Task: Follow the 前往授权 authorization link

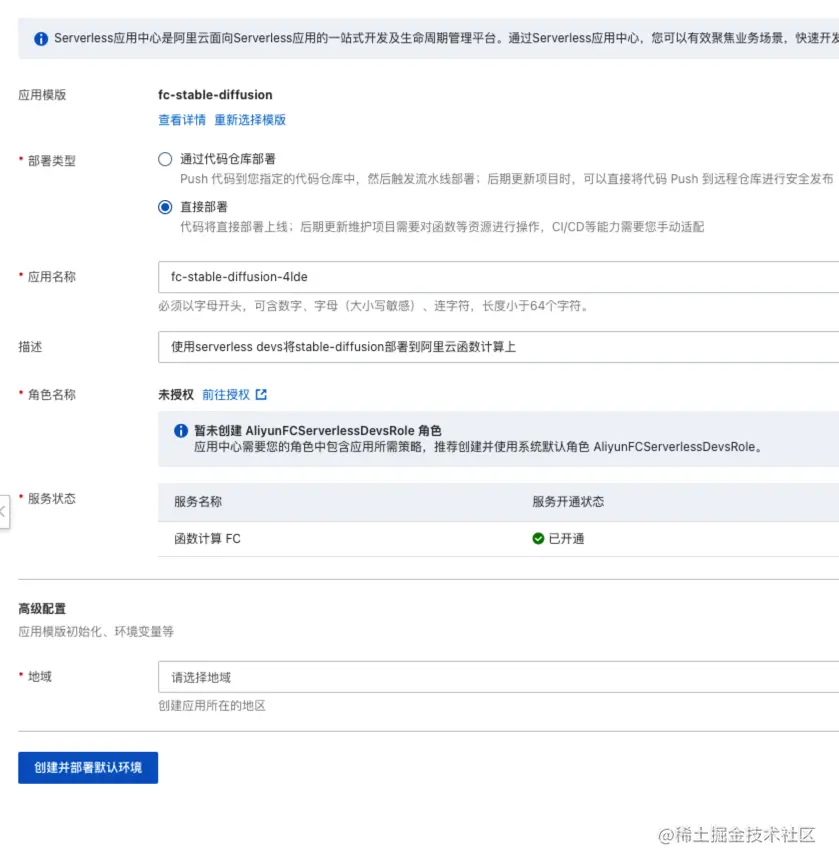Action: [x=226, y=395]
